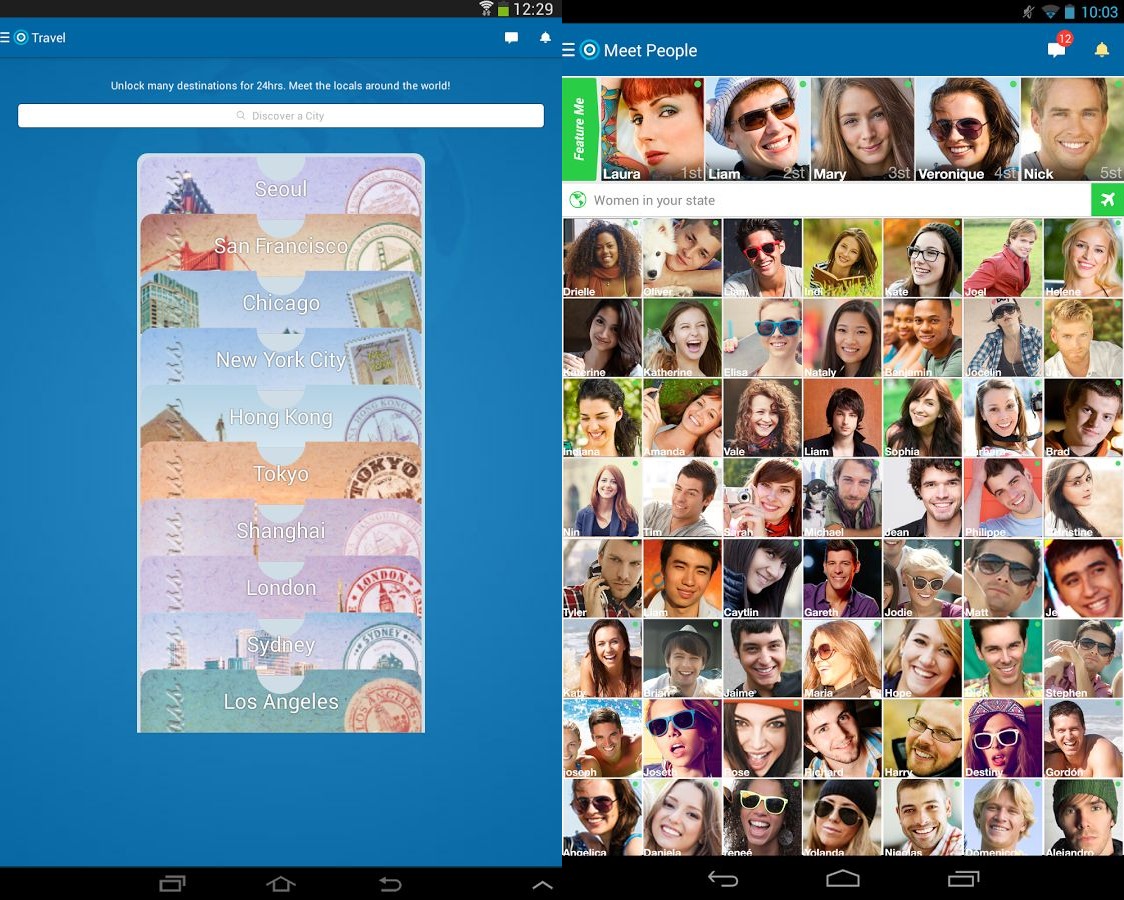1124x900 pixels.
Task: Open messages showing 12 unread notifications
Action: (x=1056, y=49)
